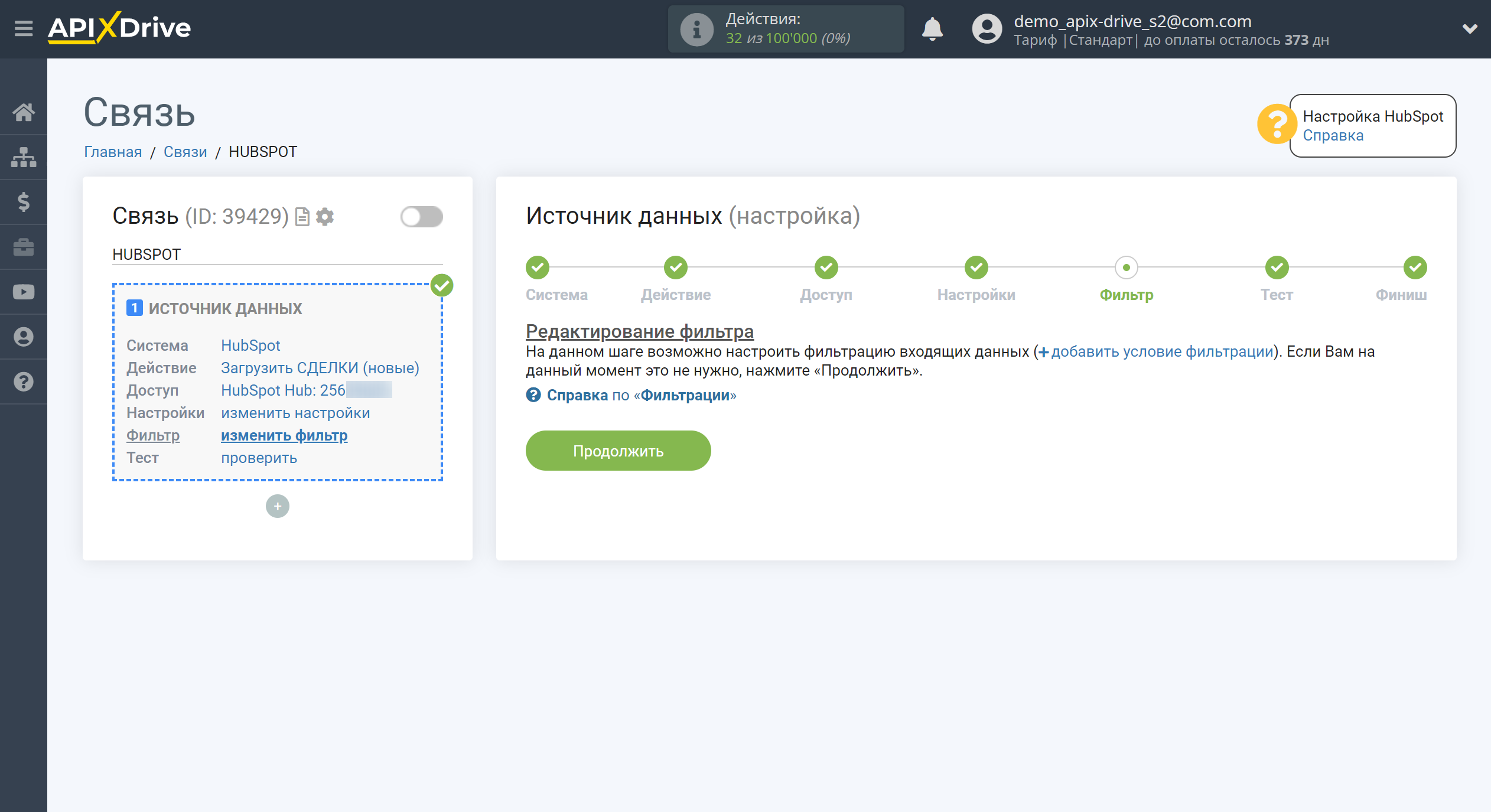Click the Финиш step checkmark
1491x812 pixels.
pyautogui.click(x=1415, y=268)
